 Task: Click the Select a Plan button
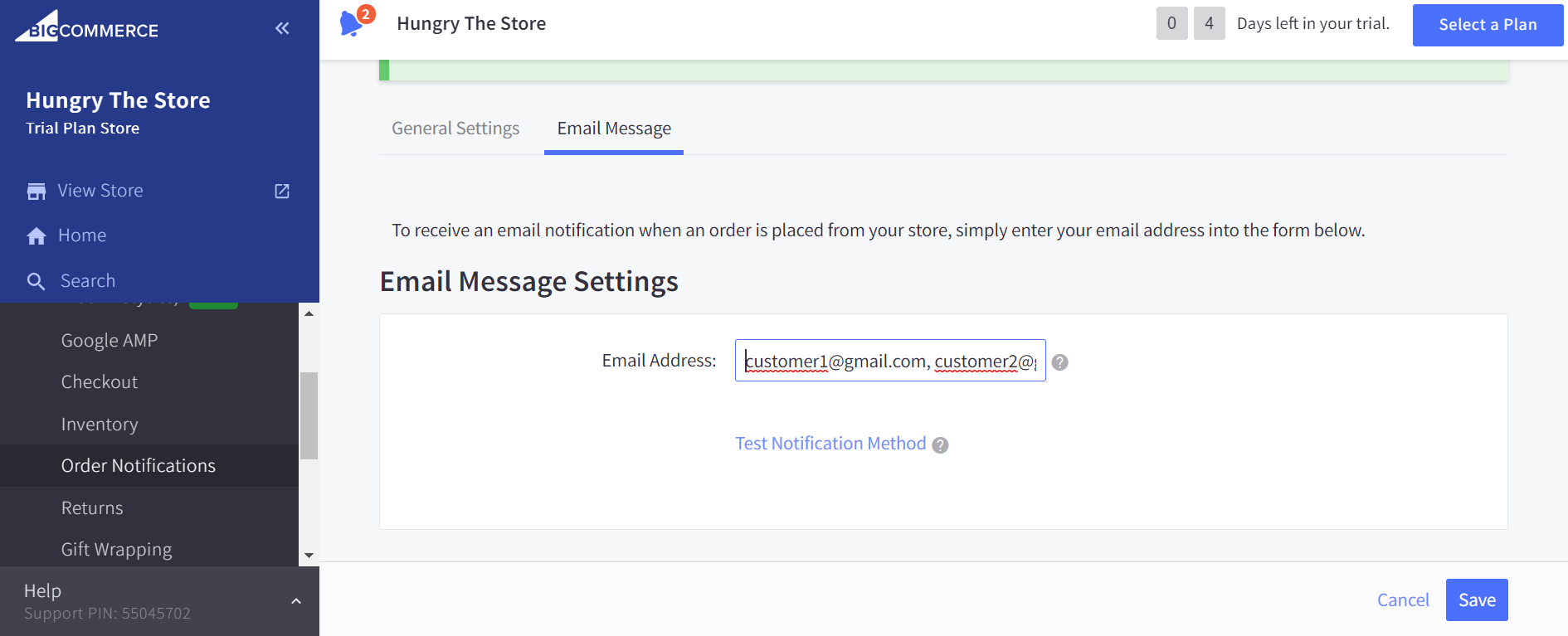[x=1488, y=24]
